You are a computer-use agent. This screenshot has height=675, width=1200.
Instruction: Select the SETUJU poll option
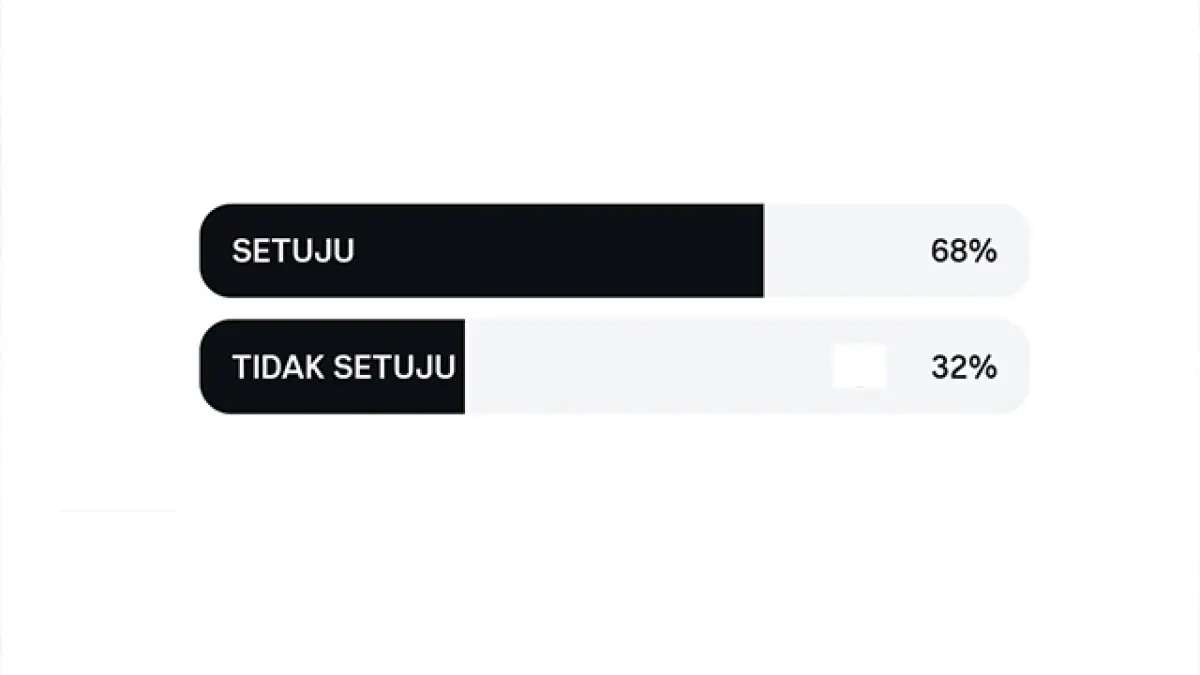pos(614,250)
